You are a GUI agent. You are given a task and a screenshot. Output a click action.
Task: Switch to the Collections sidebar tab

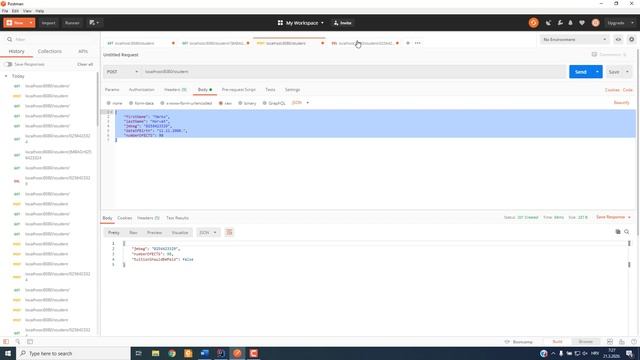tap(49, 51)
